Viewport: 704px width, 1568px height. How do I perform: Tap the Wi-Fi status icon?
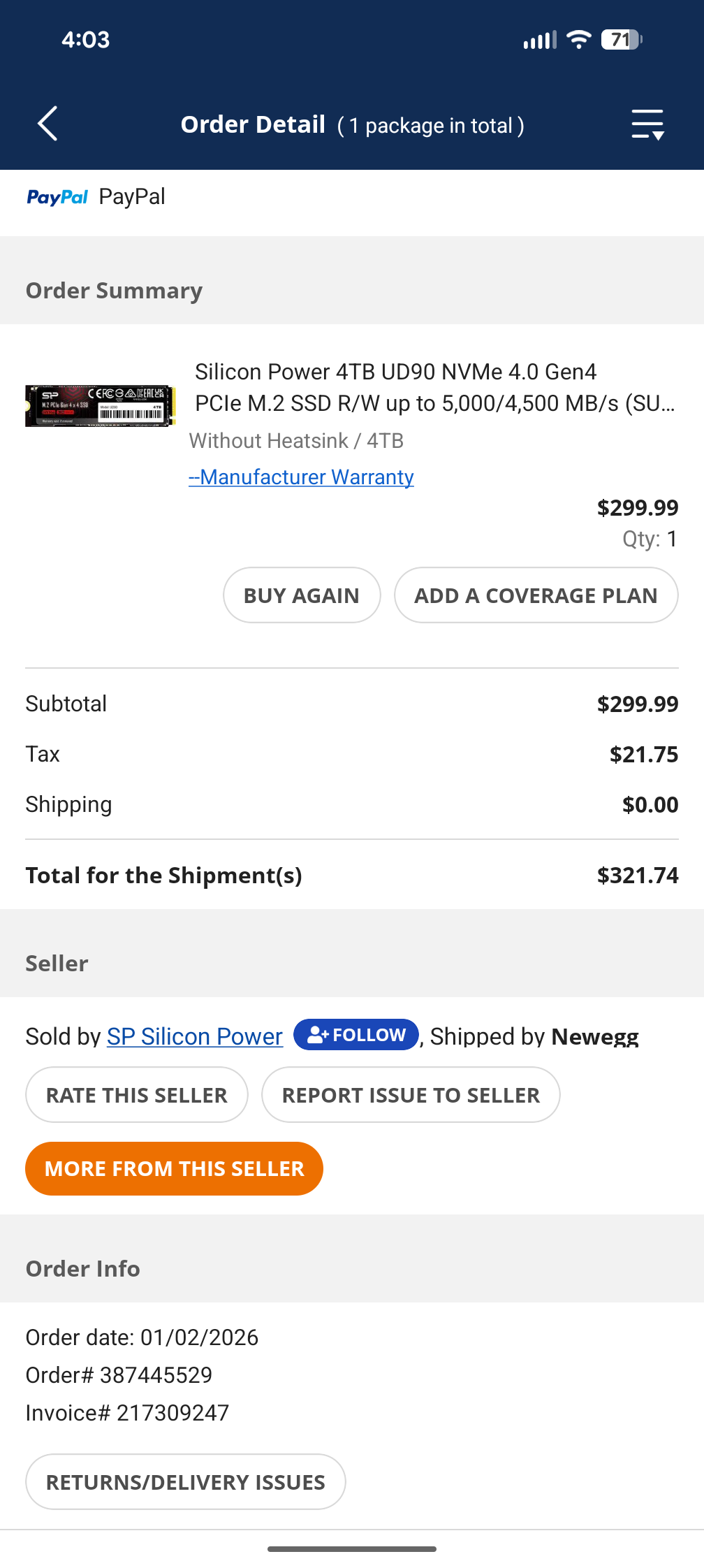point(578,40)
